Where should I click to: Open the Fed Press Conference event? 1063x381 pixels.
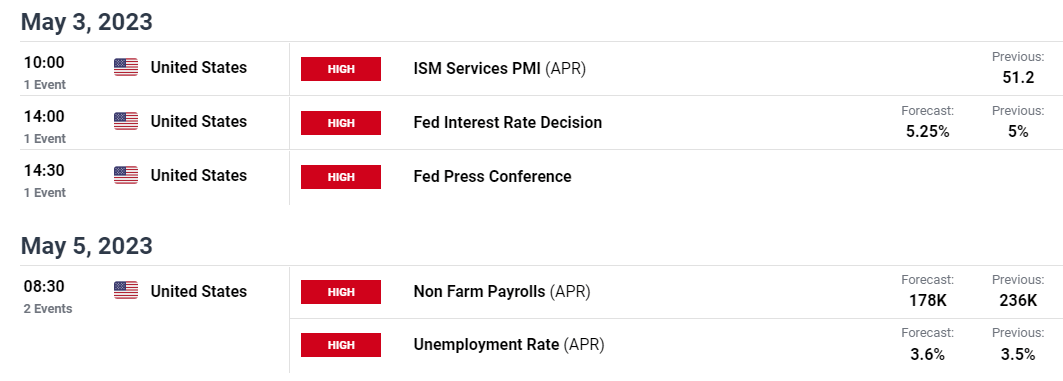coord(492,177)
